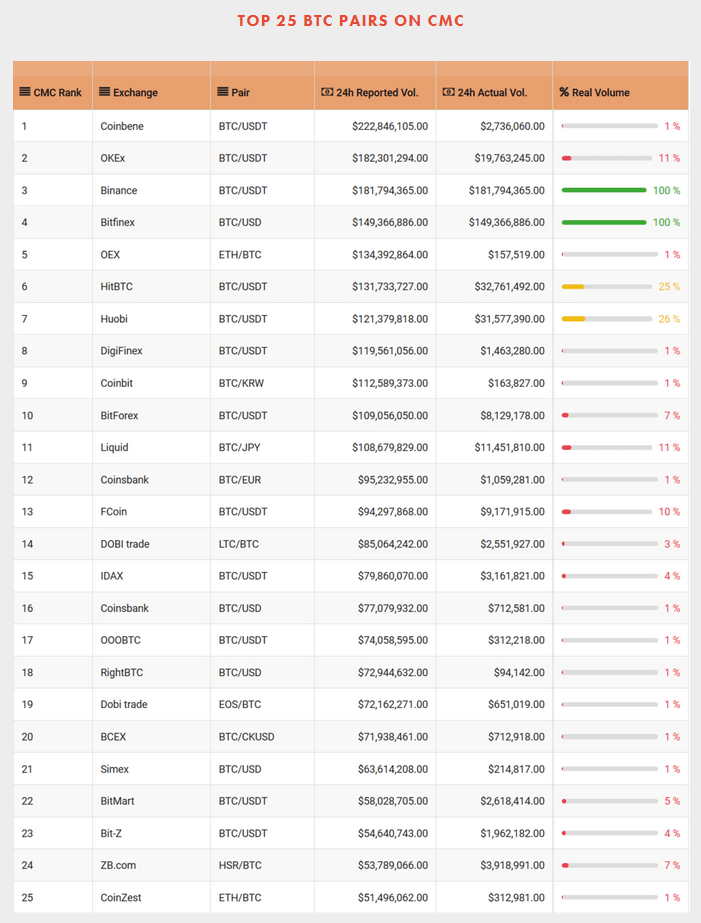The height and width of the screenshot is (923, 701).
Task: Select the Coinbene exchange cell
Action: [x=151, y=126]
